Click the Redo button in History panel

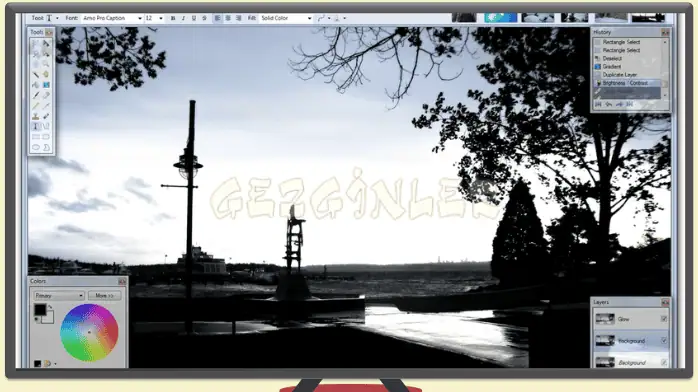[619, 104]
